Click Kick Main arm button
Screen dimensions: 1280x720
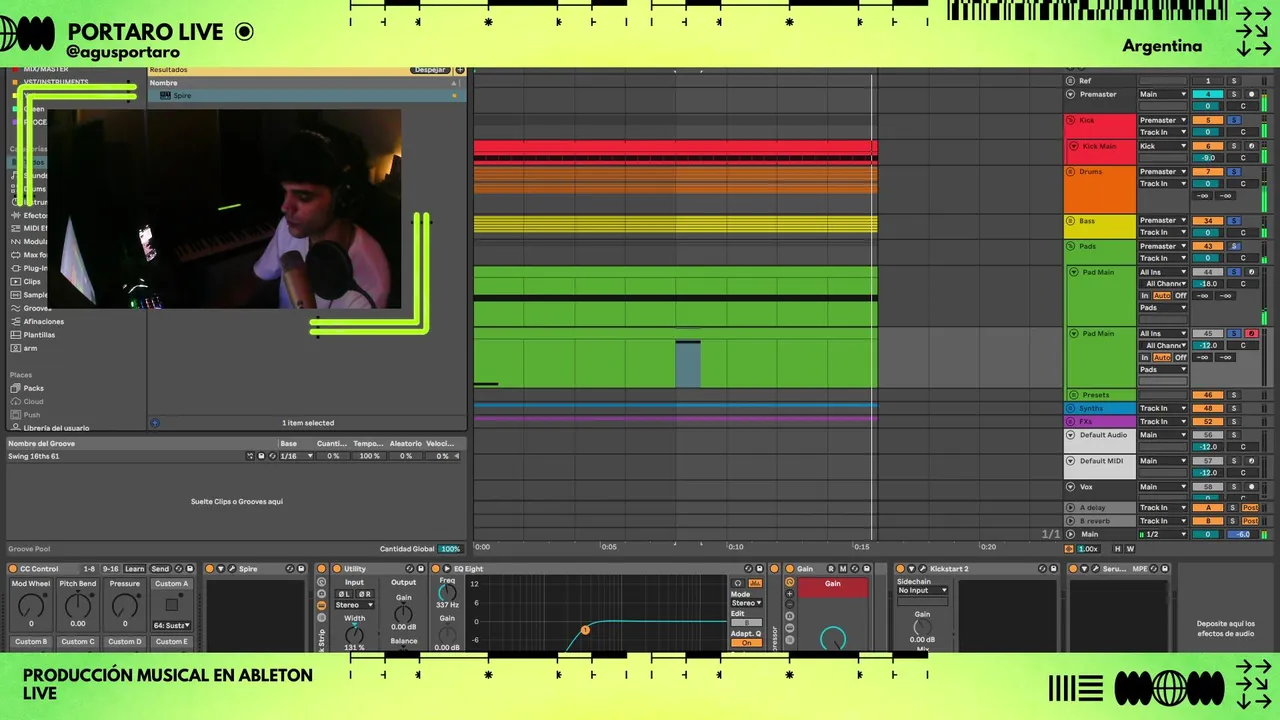(1251, 146)
